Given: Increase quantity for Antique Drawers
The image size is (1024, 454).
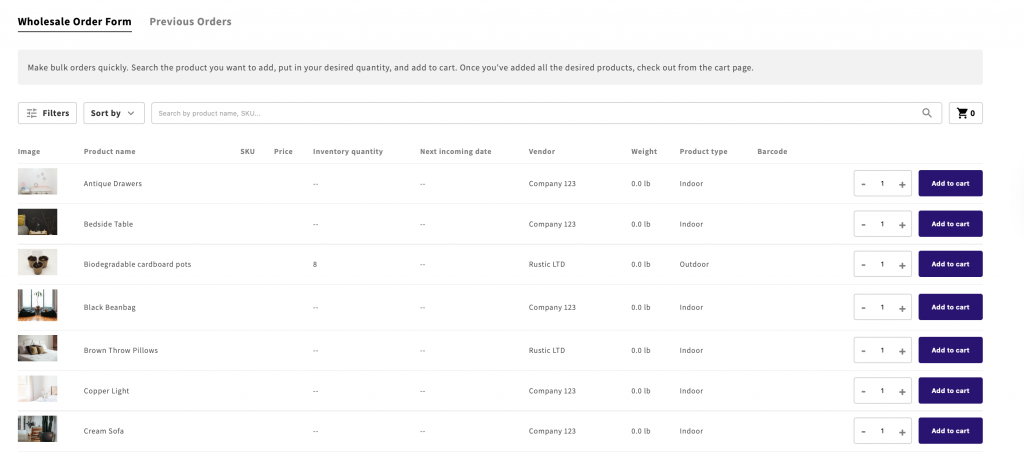Looking at the screenshot, I should 902,184.
